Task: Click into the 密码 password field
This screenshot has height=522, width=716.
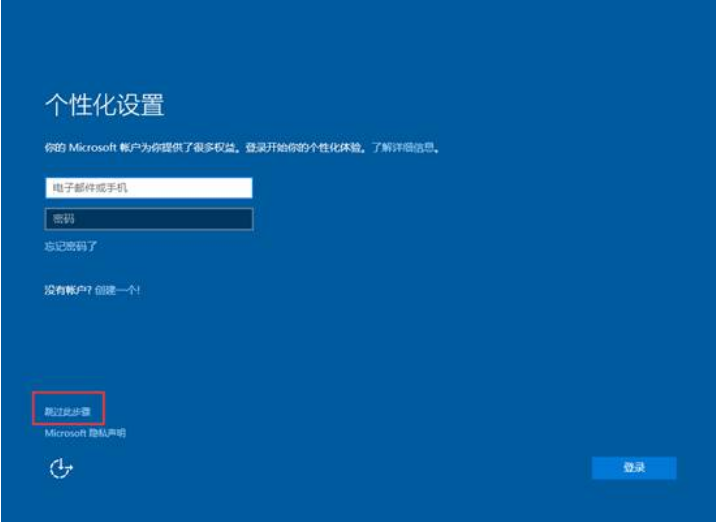Action: [x=148, y=219]
